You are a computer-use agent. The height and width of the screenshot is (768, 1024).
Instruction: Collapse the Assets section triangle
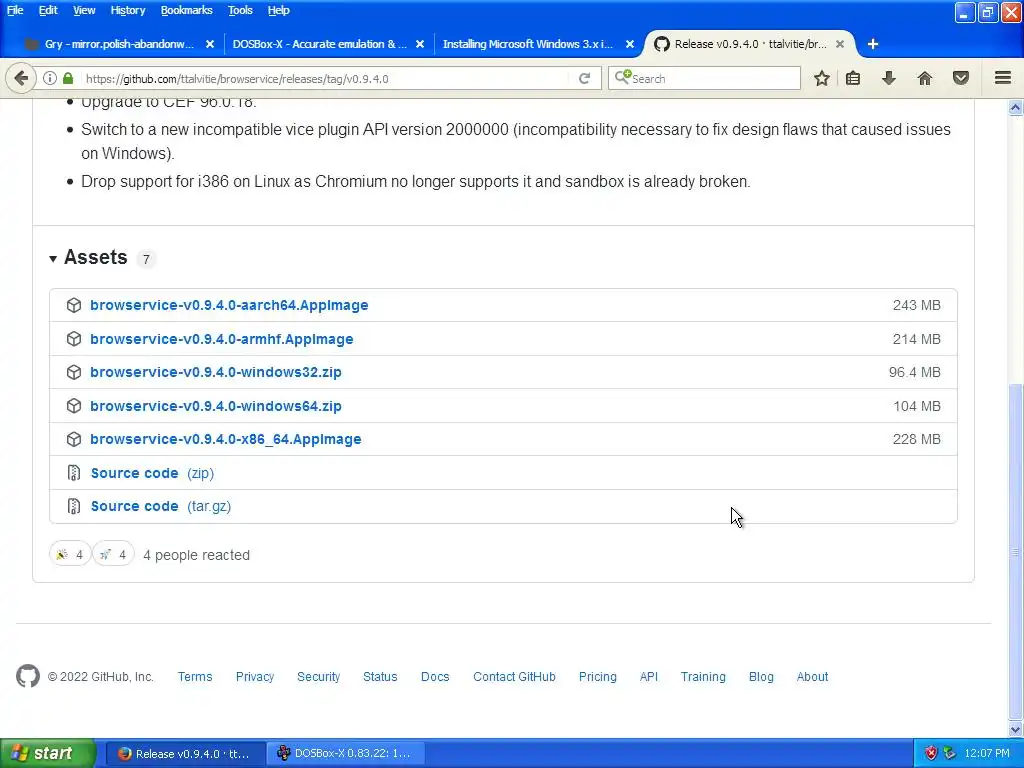53,259
